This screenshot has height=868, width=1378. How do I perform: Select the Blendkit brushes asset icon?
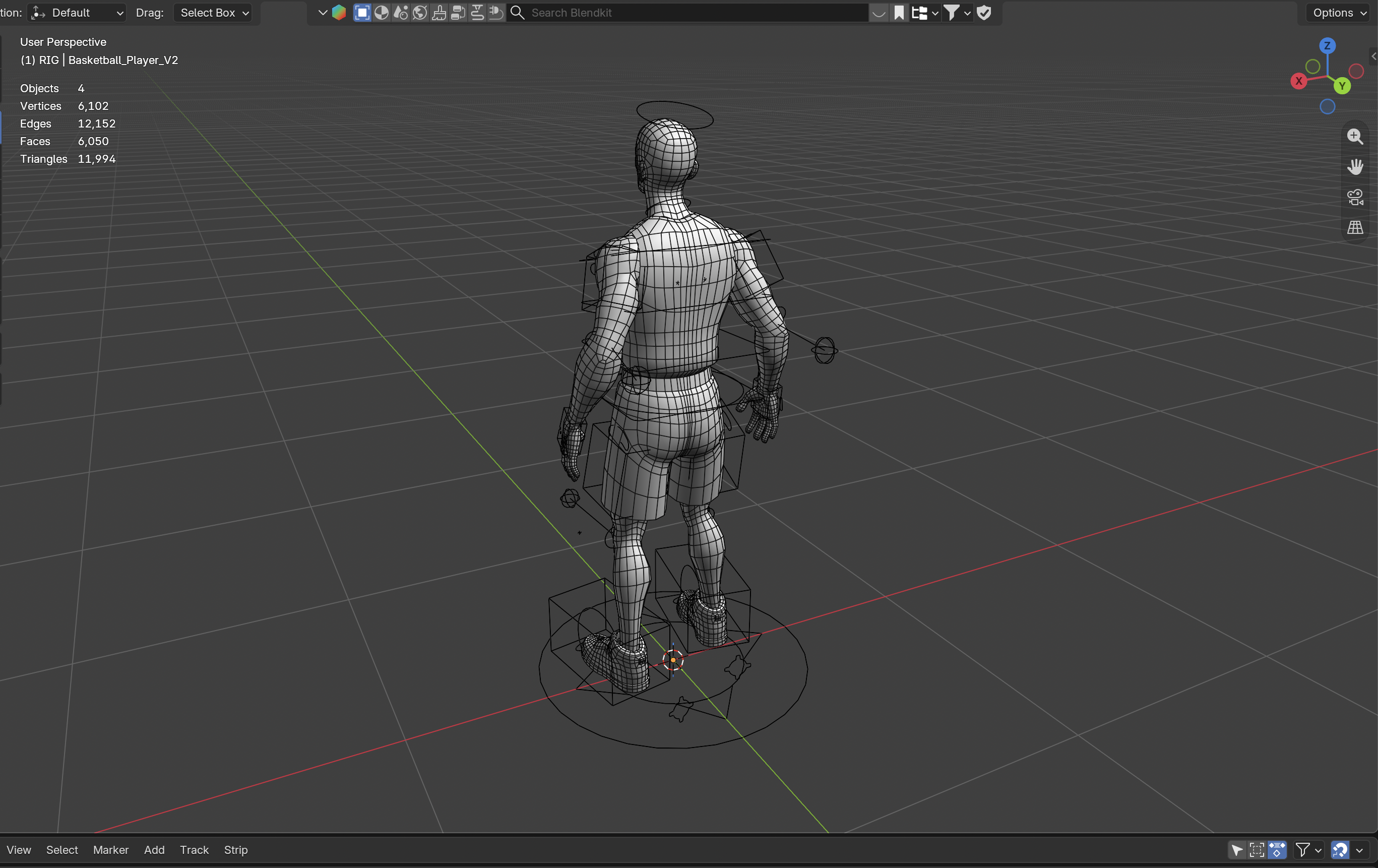point(439,13)
